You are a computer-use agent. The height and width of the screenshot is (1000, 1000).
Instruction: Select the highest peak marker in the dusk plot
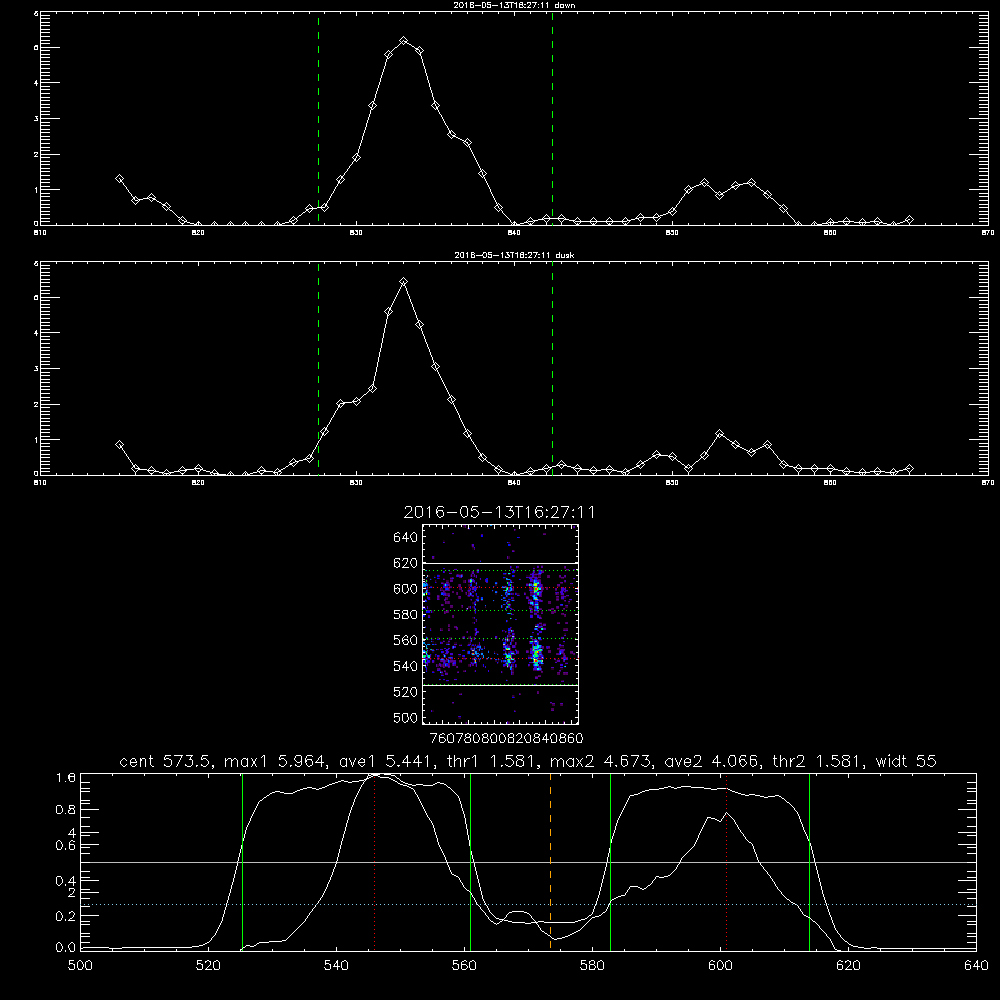[403, 281]
